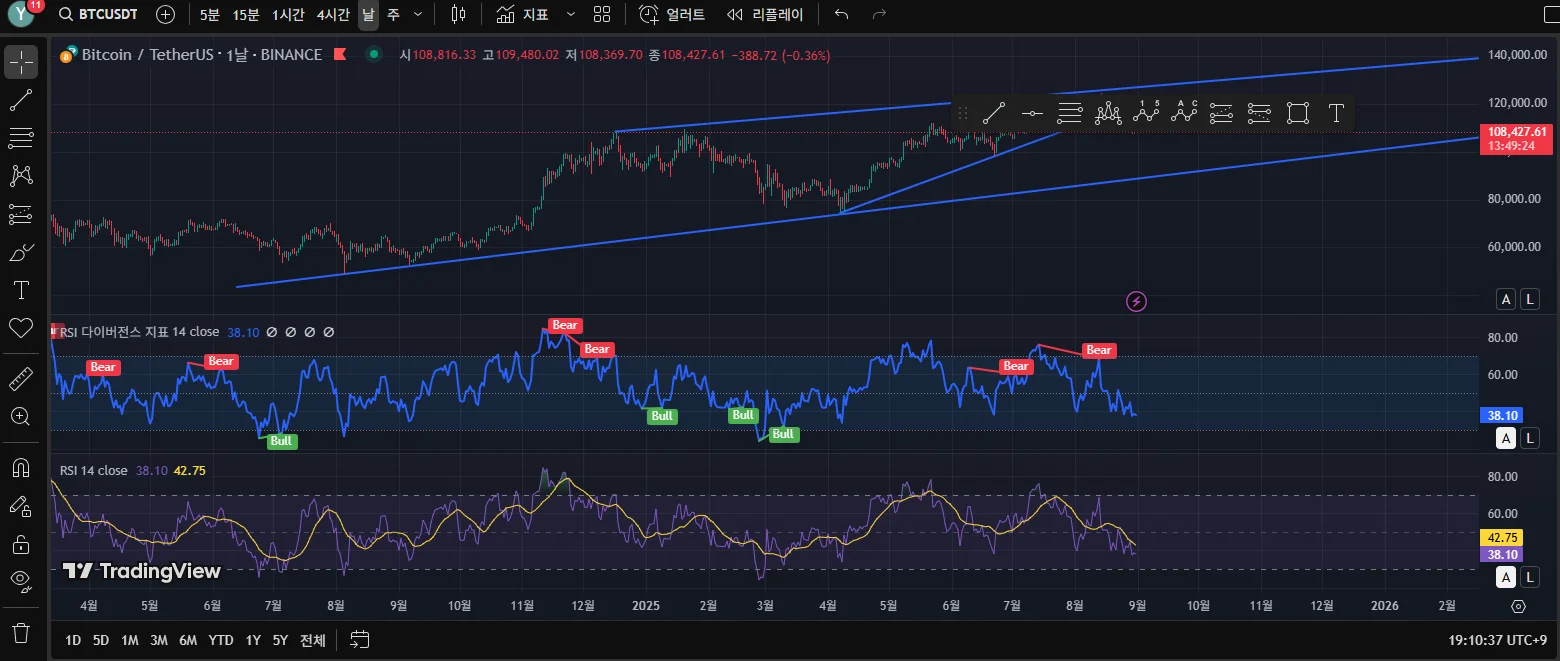This screenshot has height=661, width=1560.
Task: Pick Fib retracement in floating favorites toolbar
Action: coord(1070,113)
